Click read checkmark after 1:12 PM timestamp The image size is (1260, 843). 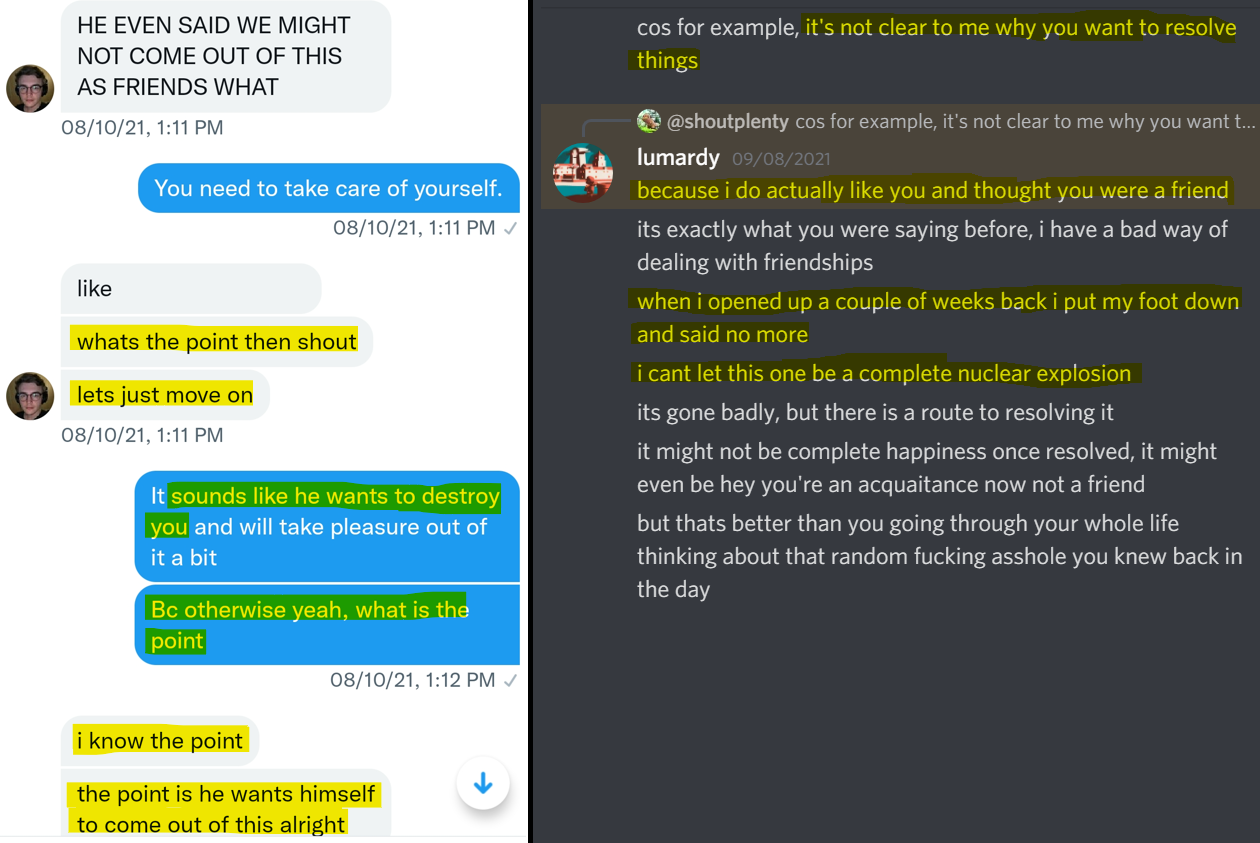point(511,680)
